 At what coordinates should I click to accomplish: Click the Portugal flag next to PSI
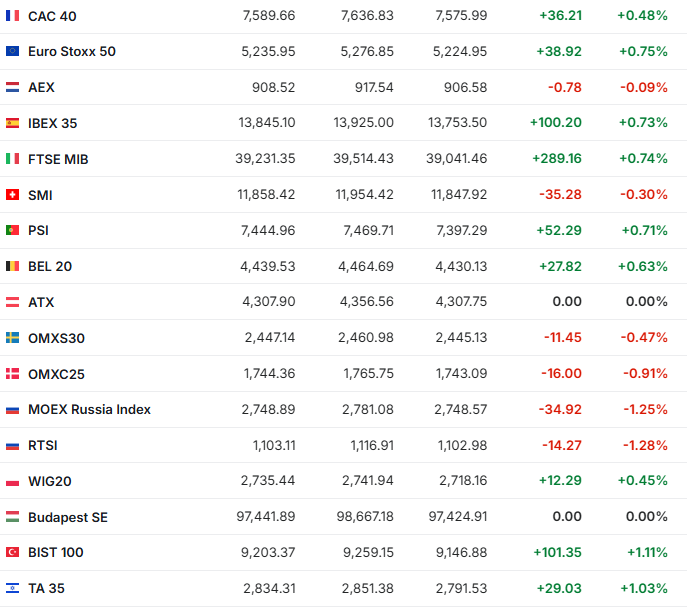pyautogui.click(x=12, y=230)
